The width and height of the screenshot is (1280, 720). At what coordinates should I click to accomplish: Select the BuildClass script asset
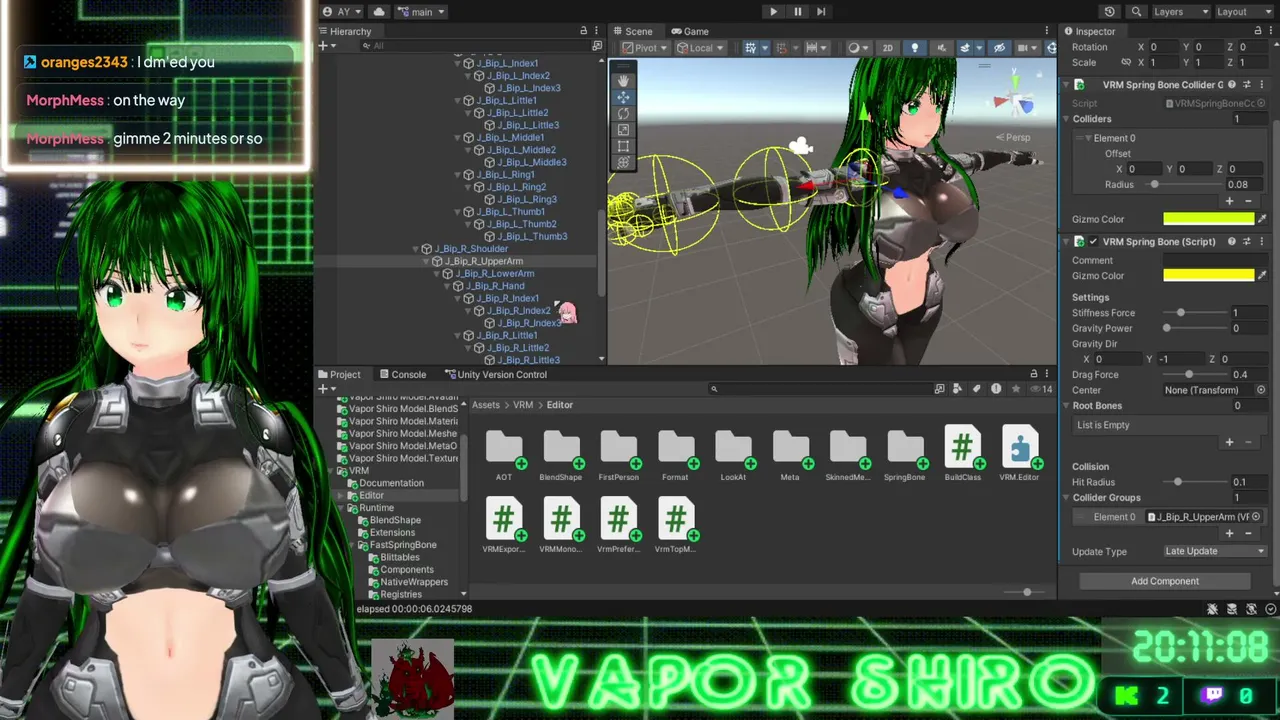(962, 455)
